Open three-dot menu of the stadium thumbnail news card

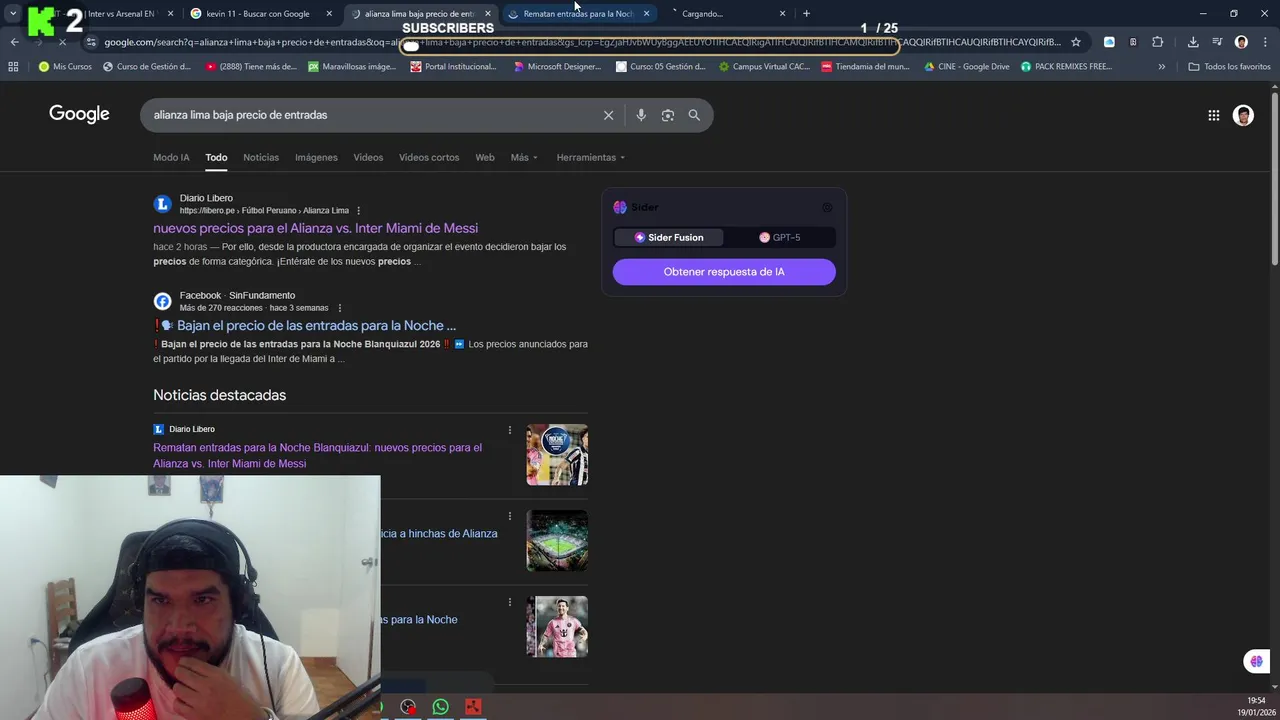tap(510, 516)
